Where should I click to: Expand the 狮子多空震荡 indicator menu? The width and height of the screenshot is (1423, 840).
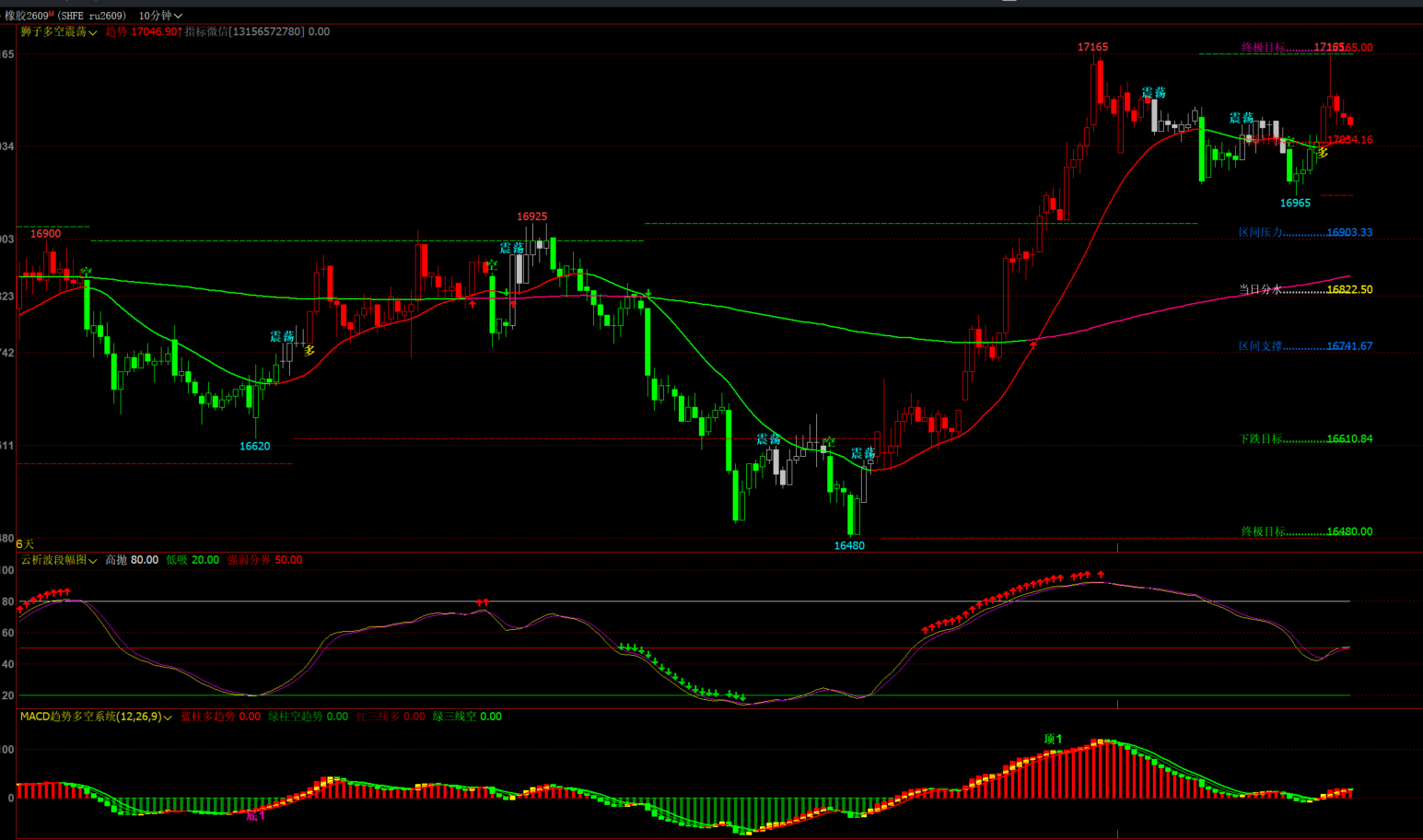pyautogui.click(x=59, y=31)
